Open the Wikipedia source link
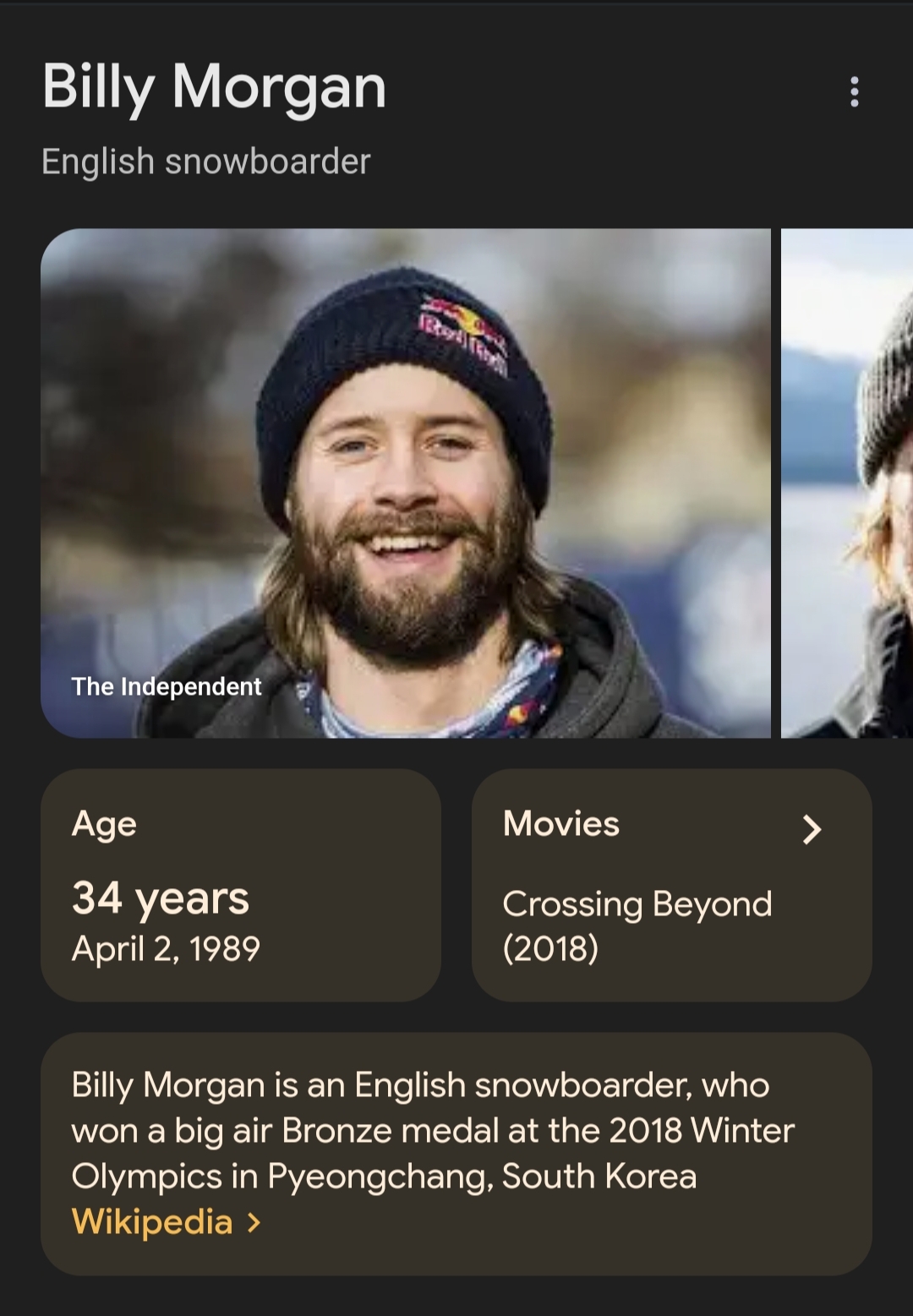Image resolution: width=913 pixels, height=1316 pixels. click(x=152, y=1222)
